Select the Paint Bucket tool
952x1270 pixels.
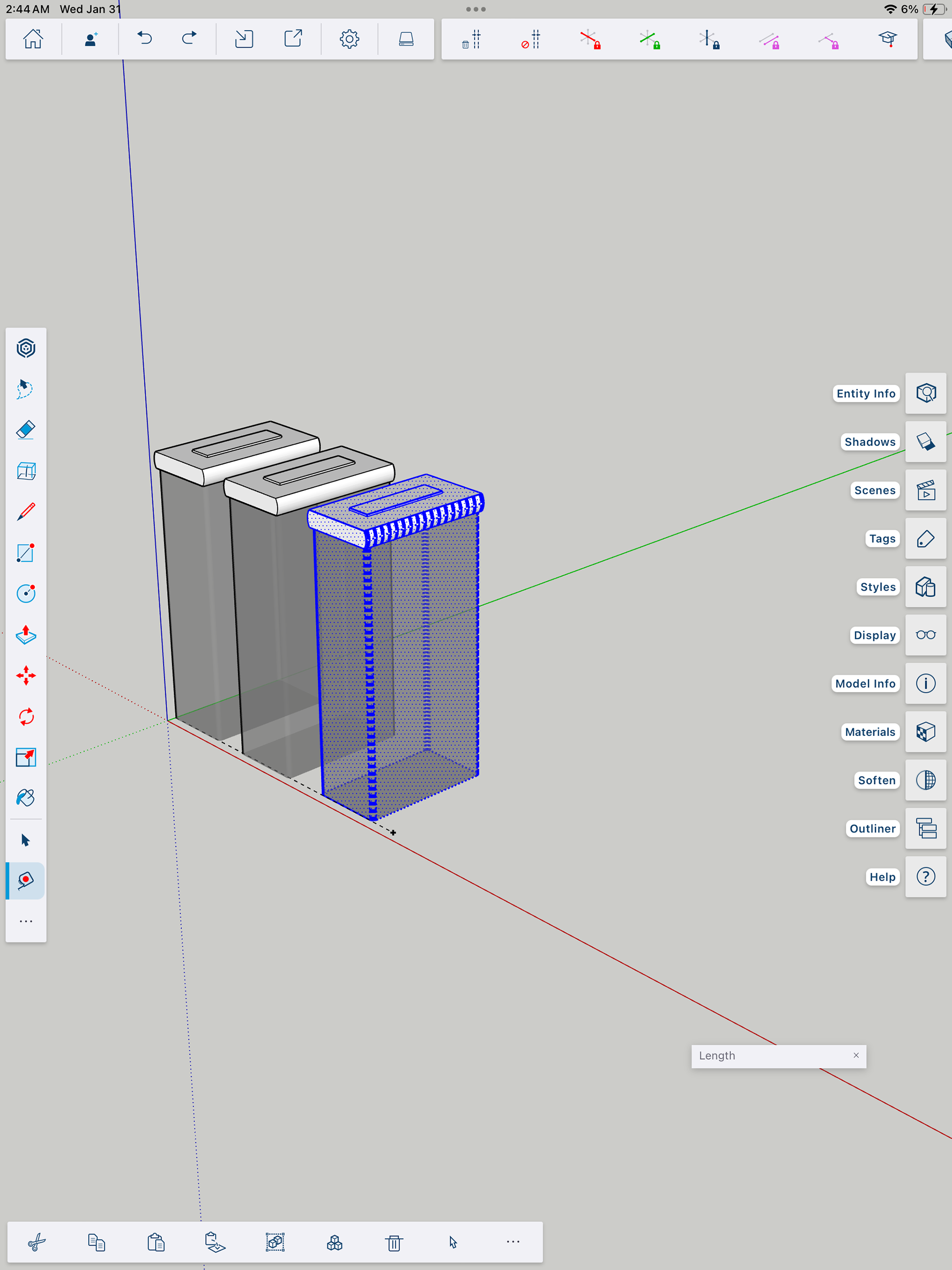pos(26,798)
